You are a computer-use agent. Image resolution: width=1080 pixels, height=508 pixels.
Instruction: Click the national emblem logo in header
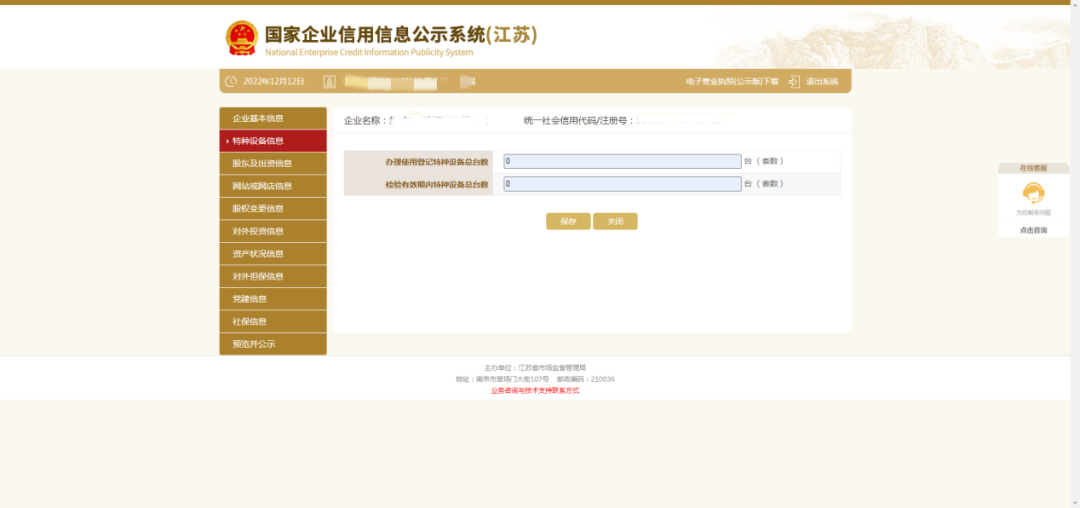241,38
